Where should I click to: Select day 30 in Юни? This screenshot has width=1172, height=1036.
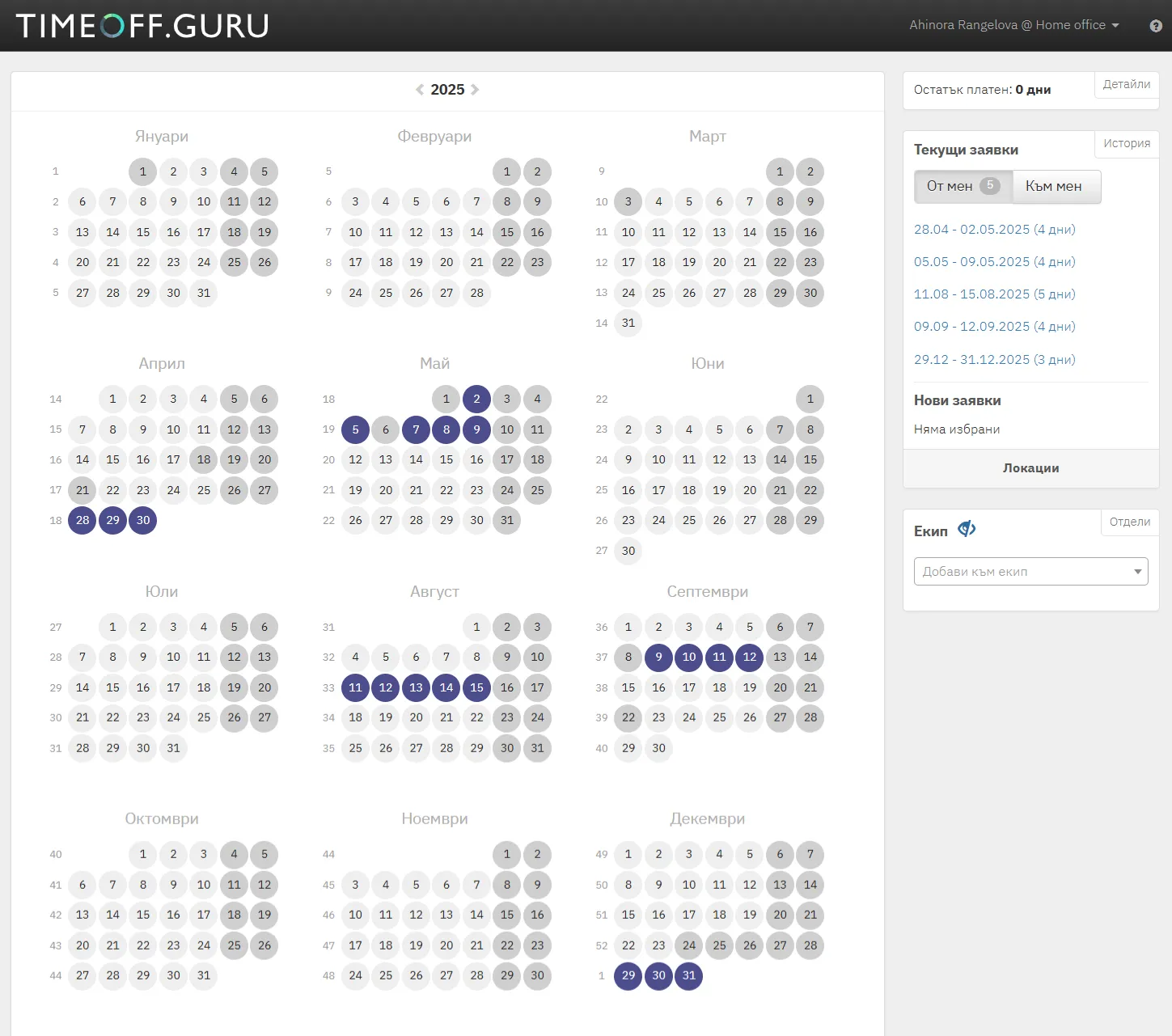[x=628, y=551]
